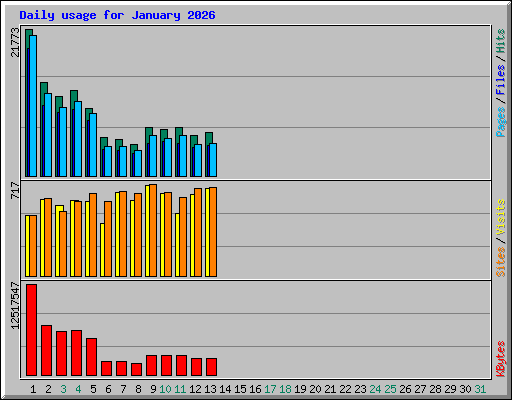Click the 12517547 KBytes axis value

(15, 306)
